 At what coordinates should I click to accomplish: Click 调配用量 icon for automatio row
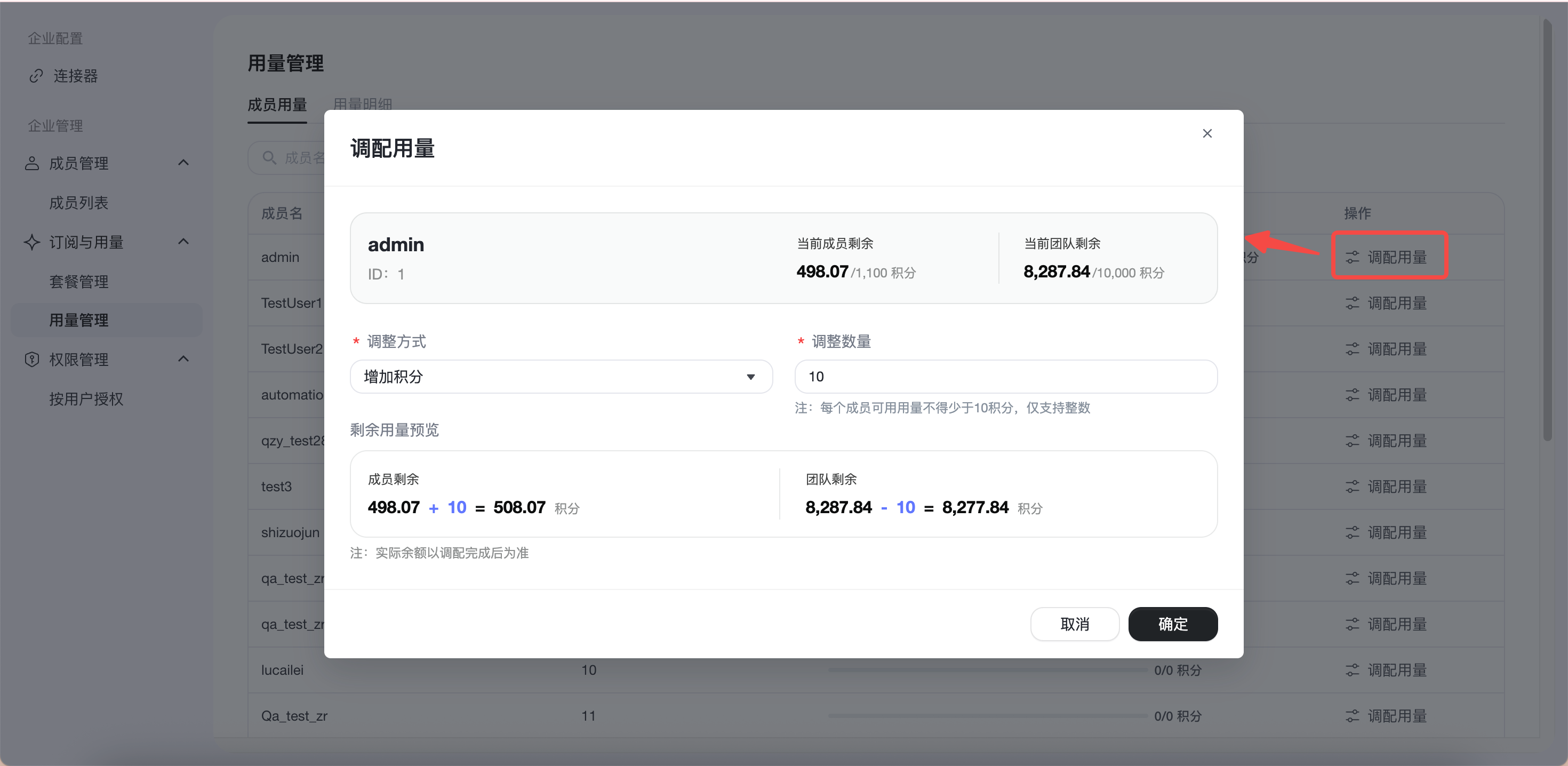(1352, 395)
